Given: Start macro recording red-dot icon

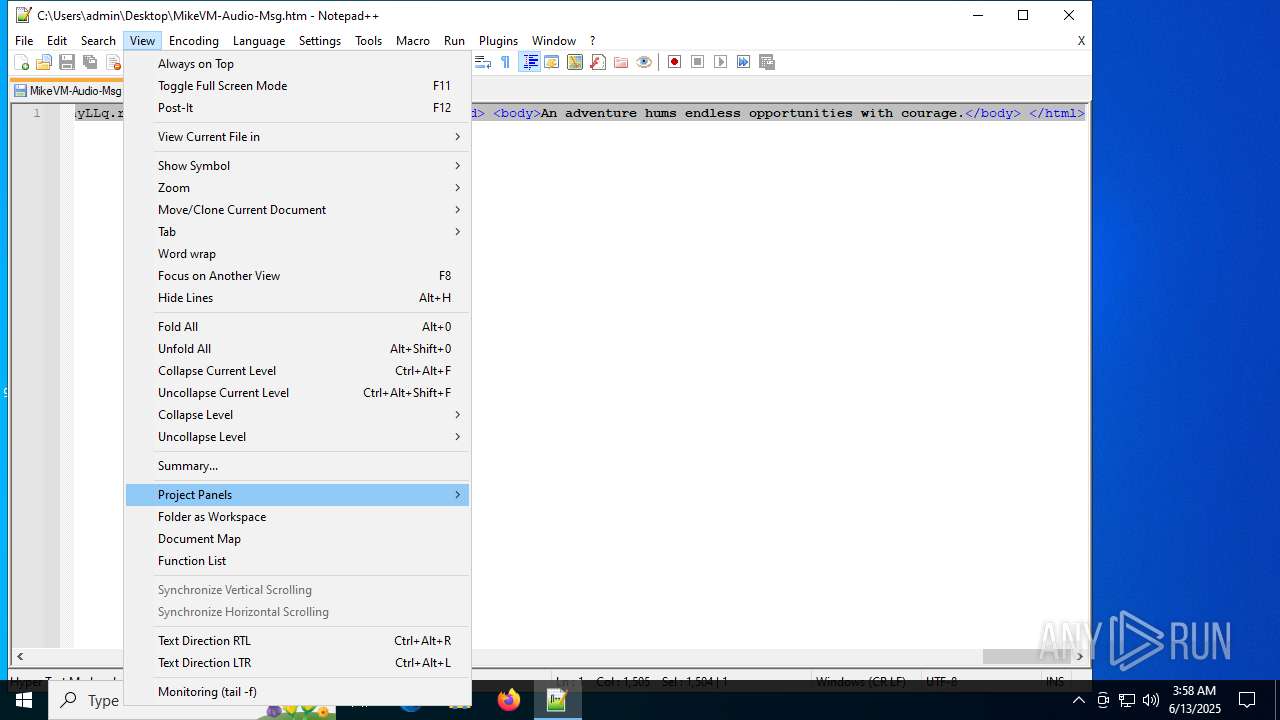Looking at the screenshot, I should [674, 62].
